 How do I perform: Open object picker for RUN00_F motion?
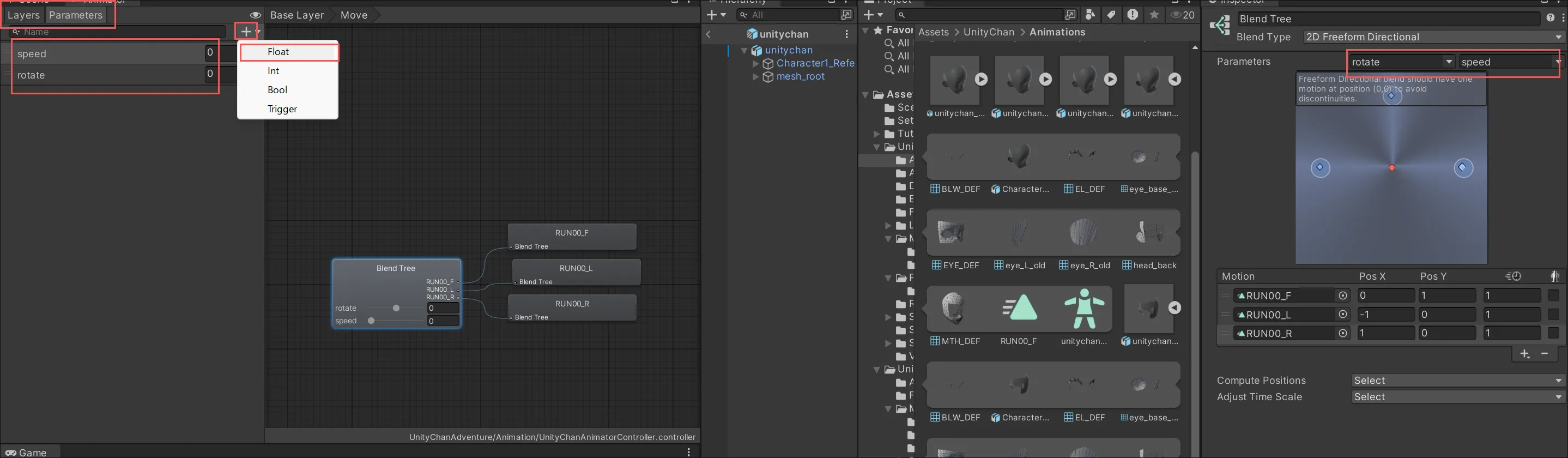(1343, 296)
